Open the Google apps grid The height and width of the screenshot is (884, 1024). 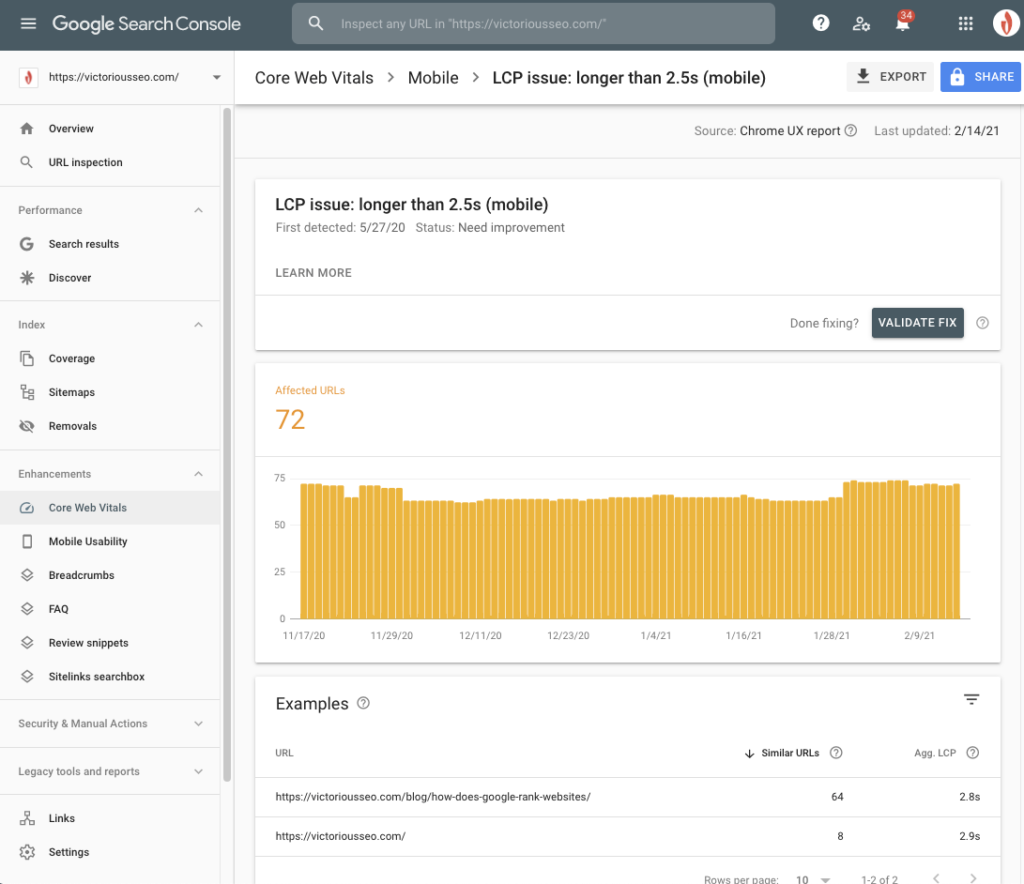pos(965,23)
